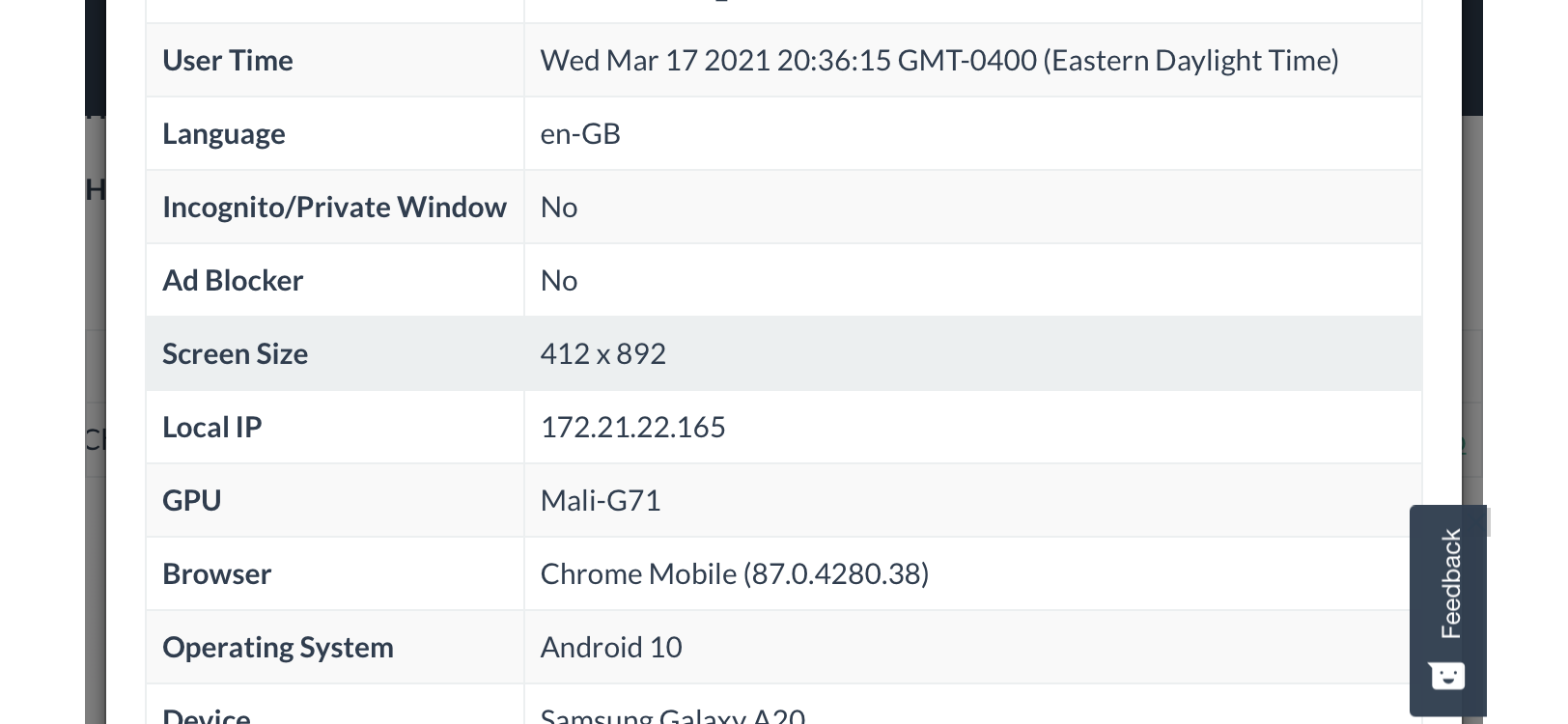This screenshot has width=1568, height=724.
Task: Click the Local IP row label
Action: [x=211, y=428]
